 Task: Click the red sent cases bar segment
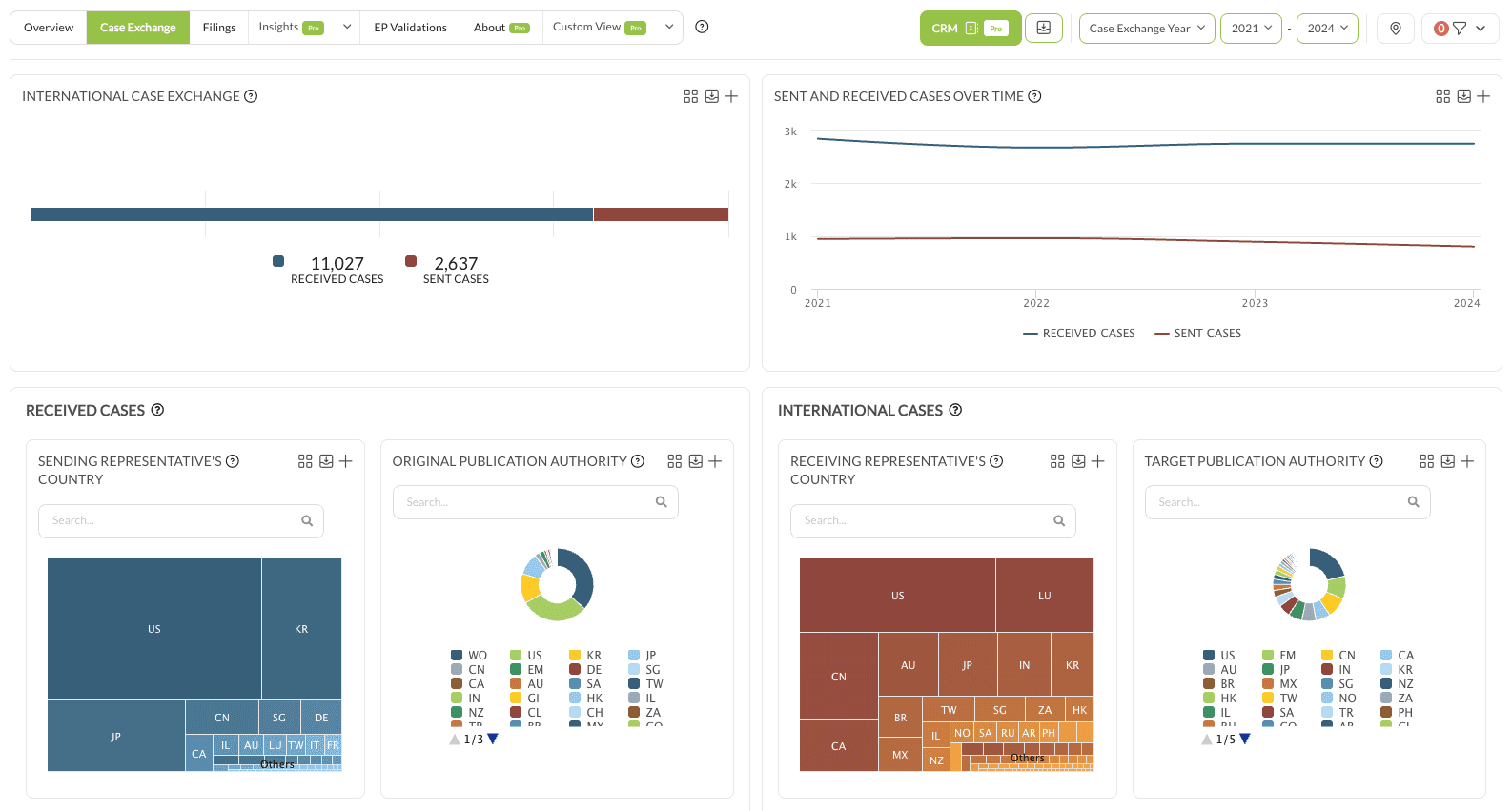[x=661, y=214]
